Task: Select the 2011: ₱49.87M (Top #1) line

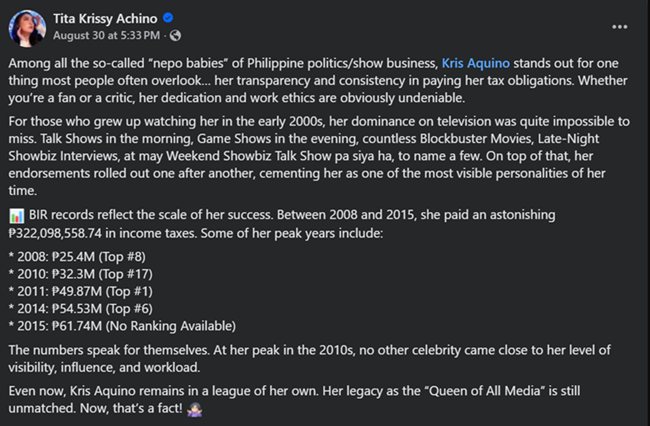Action: tap(80, 292)
